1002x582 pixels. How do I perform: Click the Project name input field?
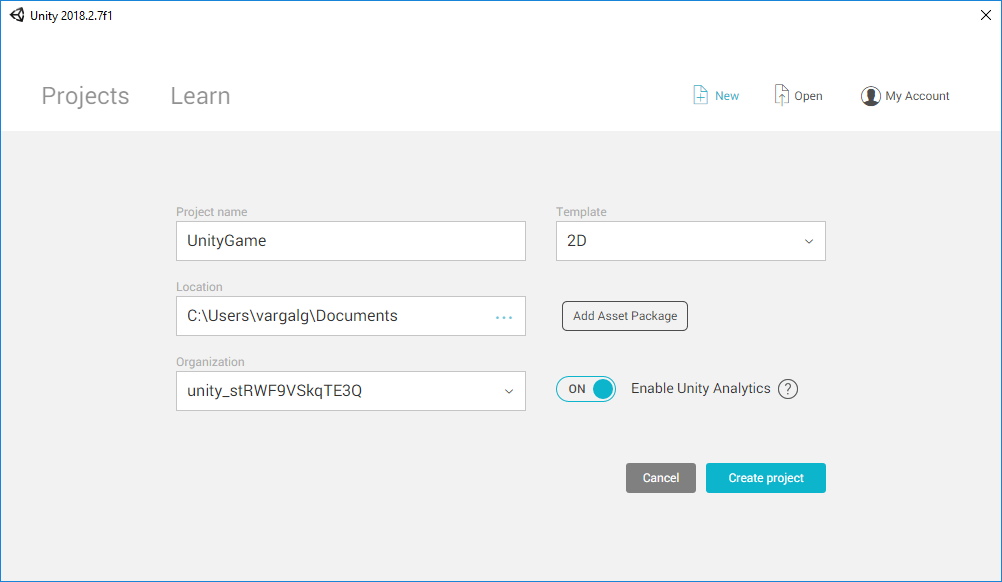click(351, 241)
